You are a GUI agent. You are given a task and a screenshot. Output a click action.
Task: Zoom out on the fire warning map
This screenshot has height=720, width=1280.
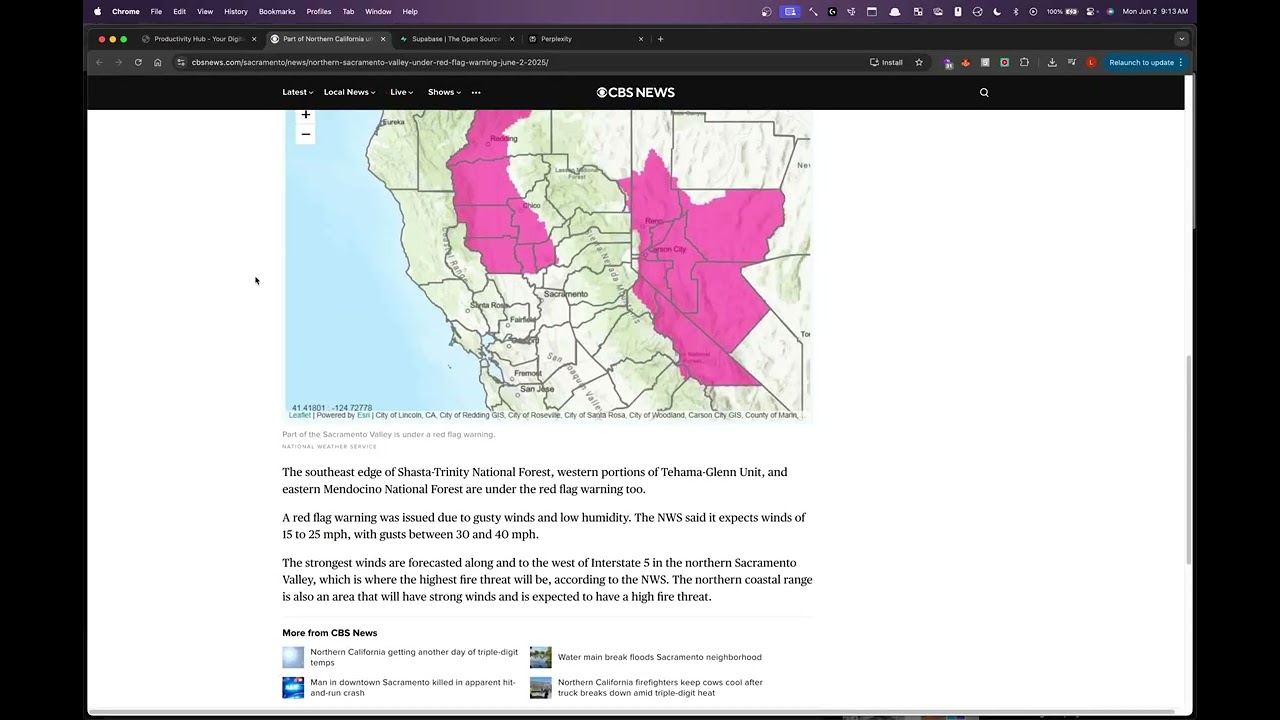point(305,134)
